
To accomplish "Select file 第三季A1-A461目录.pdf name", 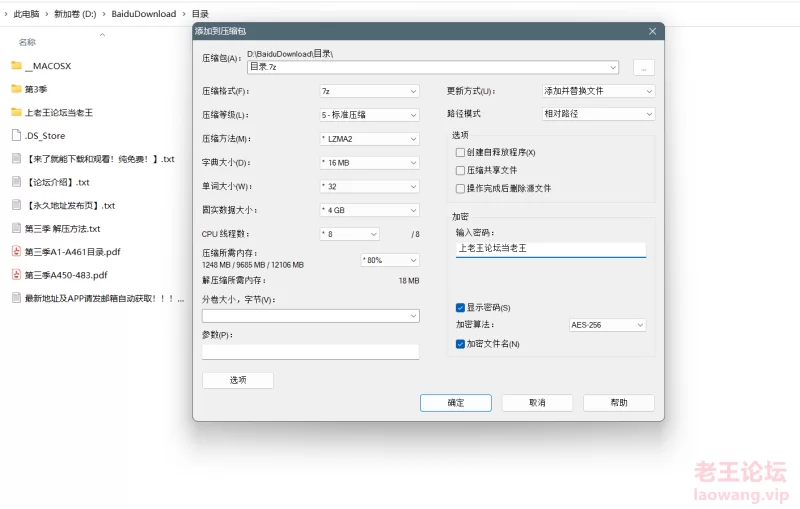I will [72, 252].
